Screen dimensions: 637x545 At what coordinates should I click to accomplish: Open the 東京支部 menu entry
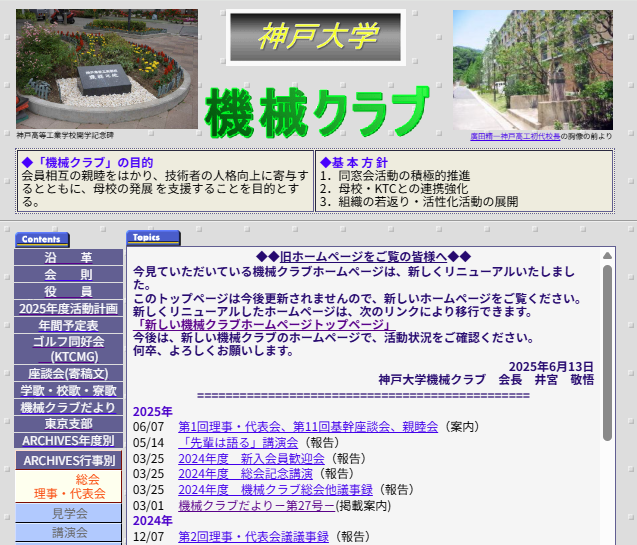coord(68,424)
